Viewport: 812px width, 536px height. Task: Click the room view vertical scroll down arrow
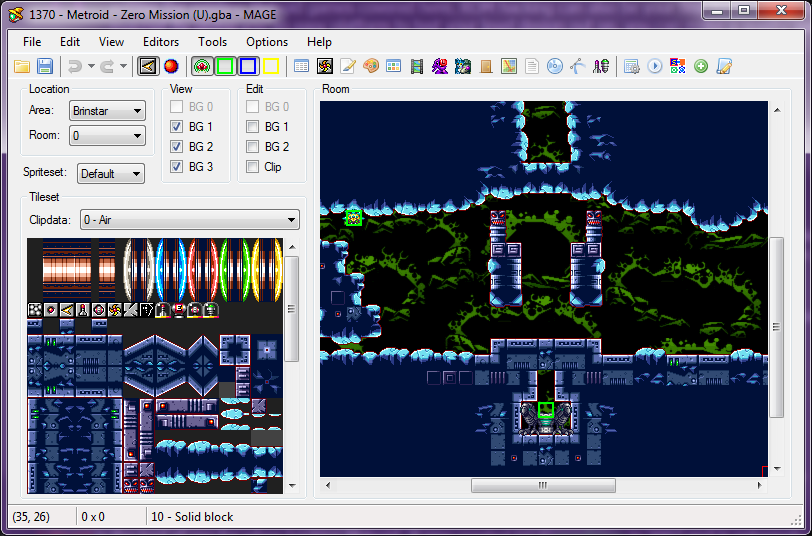tap(776, 469)
